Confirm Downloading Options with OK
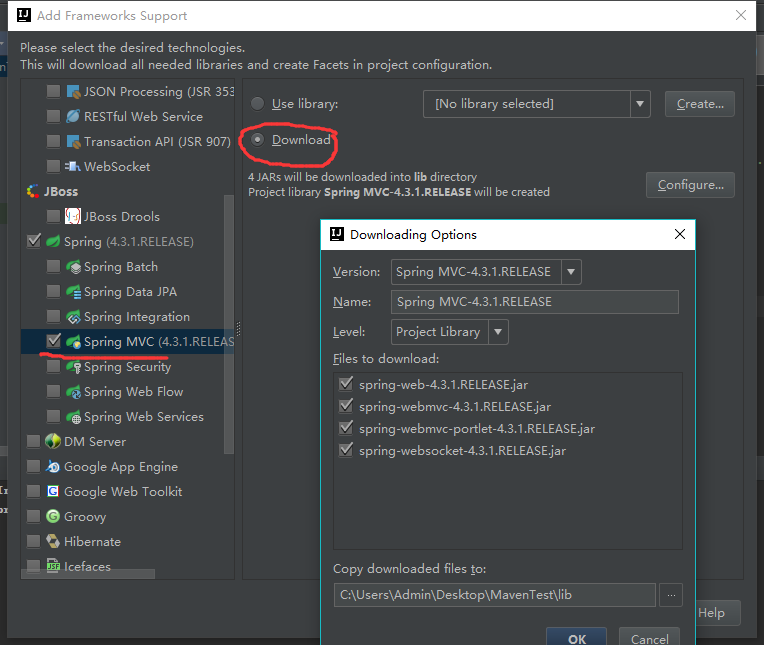The image size is (764, 645). click(576, 638)
